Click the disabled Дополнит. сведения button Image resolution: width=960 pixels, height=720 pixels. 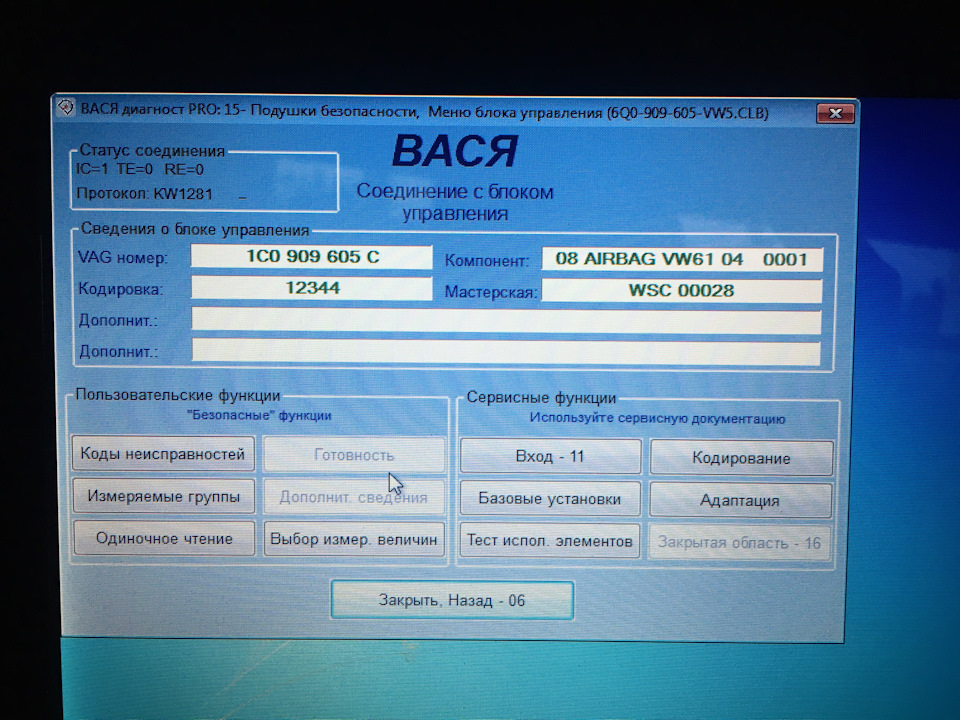pos(354,497)
